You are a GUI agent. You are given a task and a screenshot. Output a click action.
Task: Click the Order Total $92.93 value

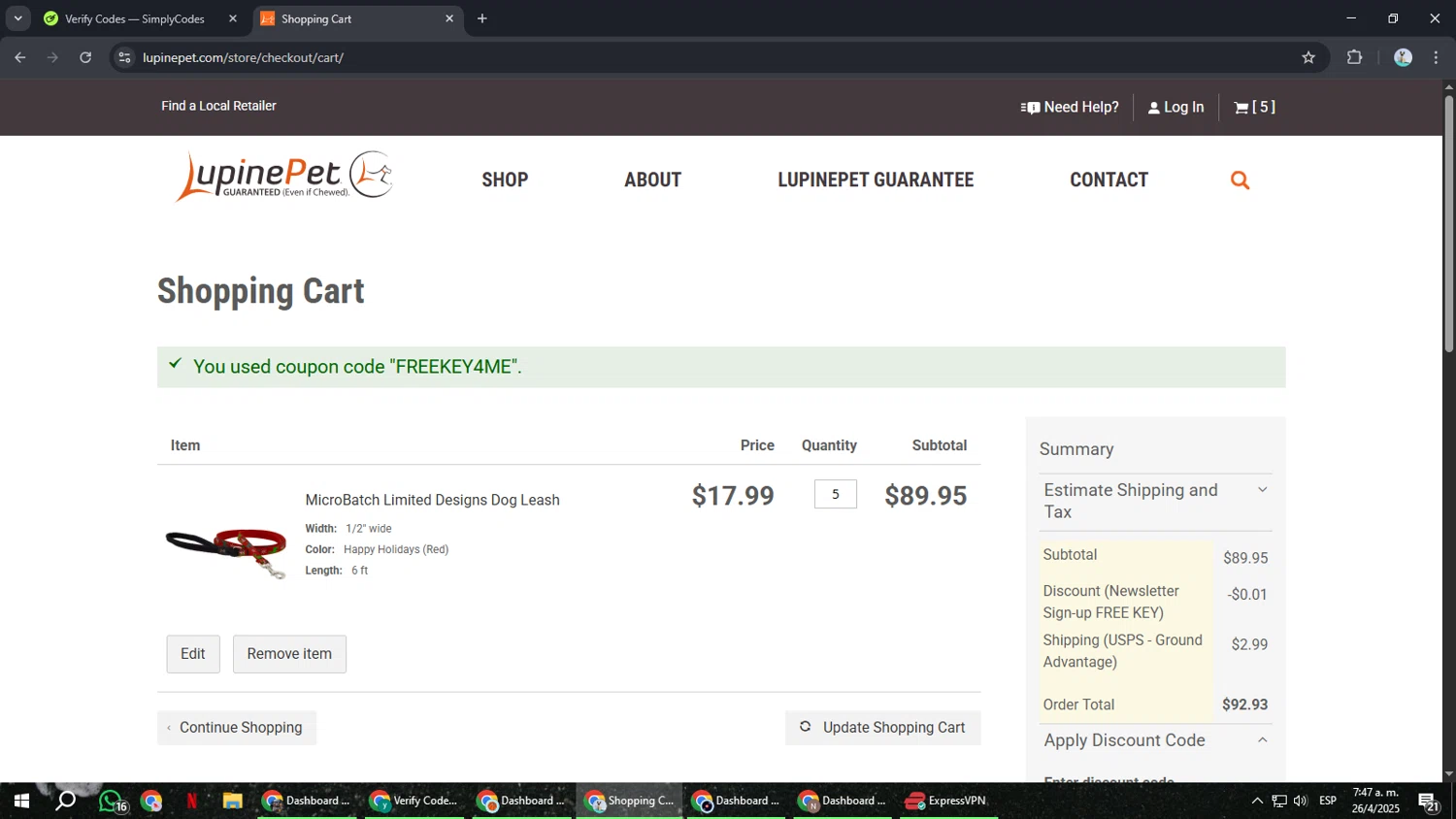click(x=1244, y=704)
